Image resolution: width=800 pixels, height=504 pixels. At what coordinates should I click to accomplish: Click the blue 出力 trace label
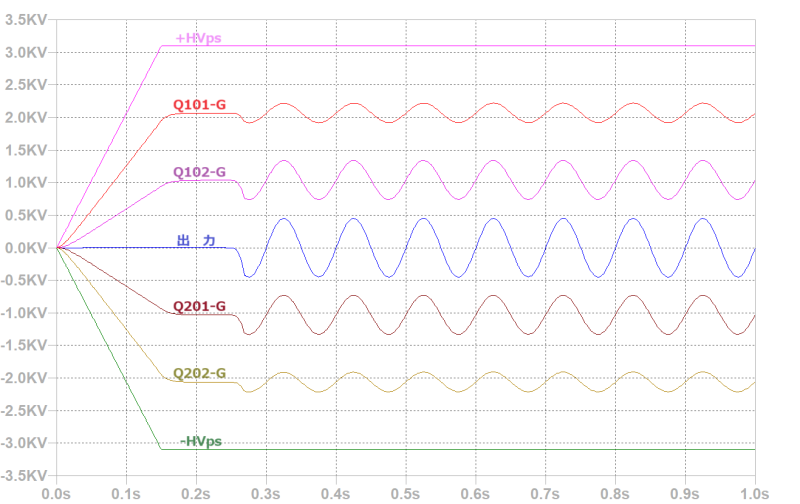pos(196,240)
